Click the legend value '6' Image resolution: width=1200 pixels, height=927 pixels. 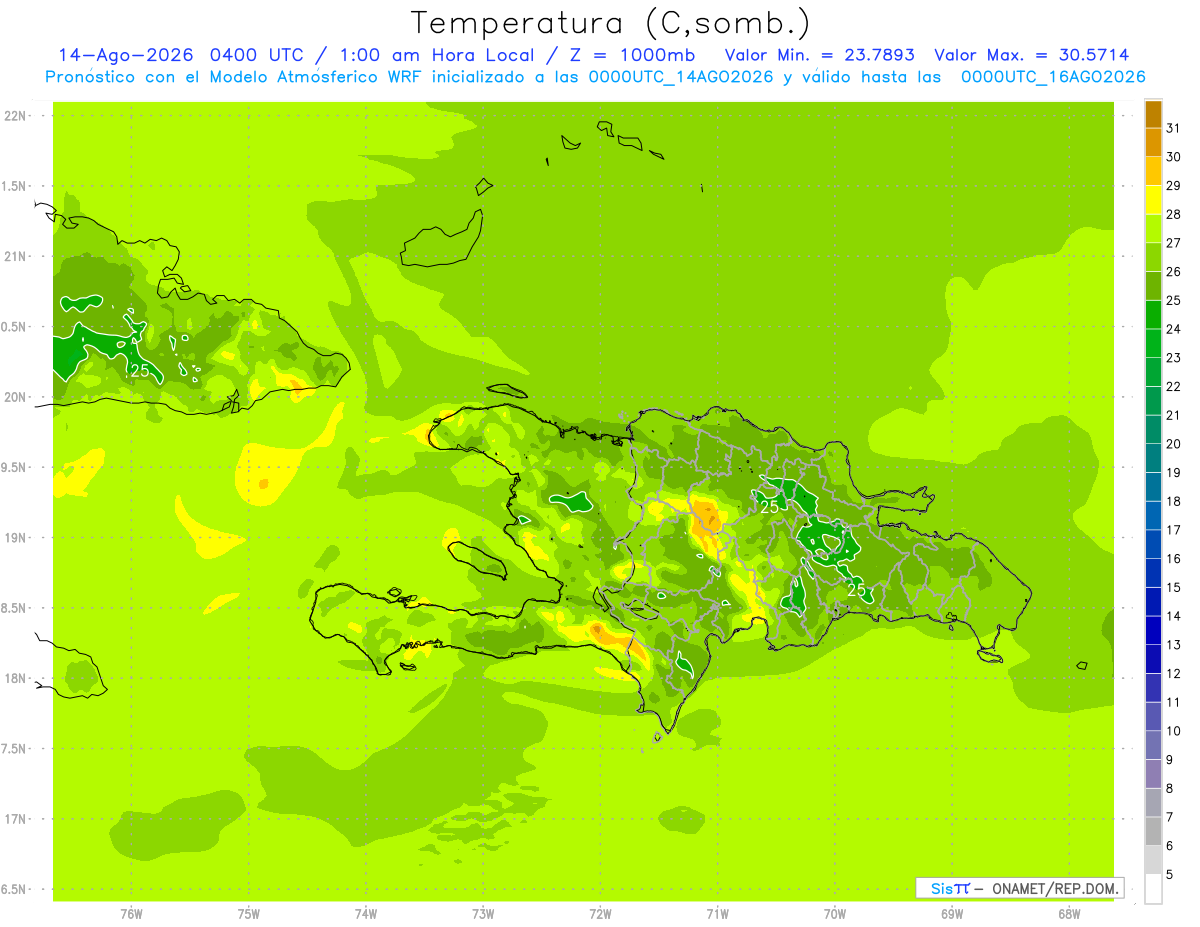[1170, 846]
